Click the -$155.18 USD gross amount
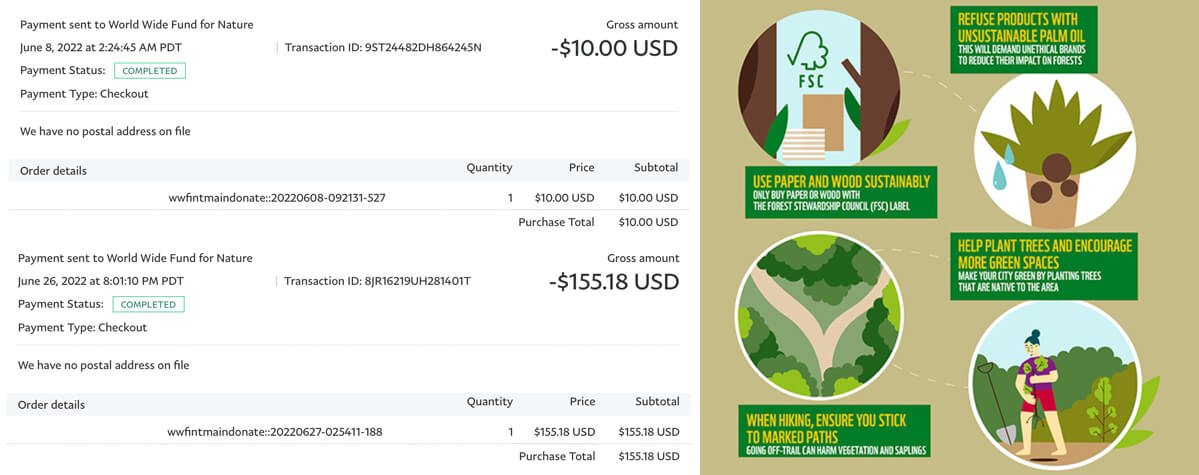 coord(613,282)
